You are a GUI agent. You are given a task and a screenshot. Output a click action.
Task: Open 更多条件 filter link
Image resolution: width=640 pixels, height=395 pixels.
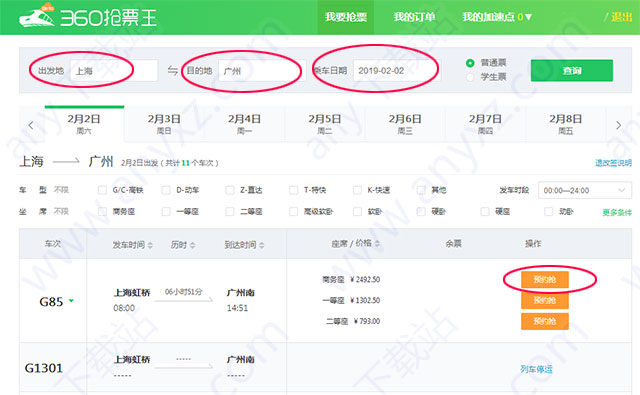pyautogui.click(x=617, y=212)
